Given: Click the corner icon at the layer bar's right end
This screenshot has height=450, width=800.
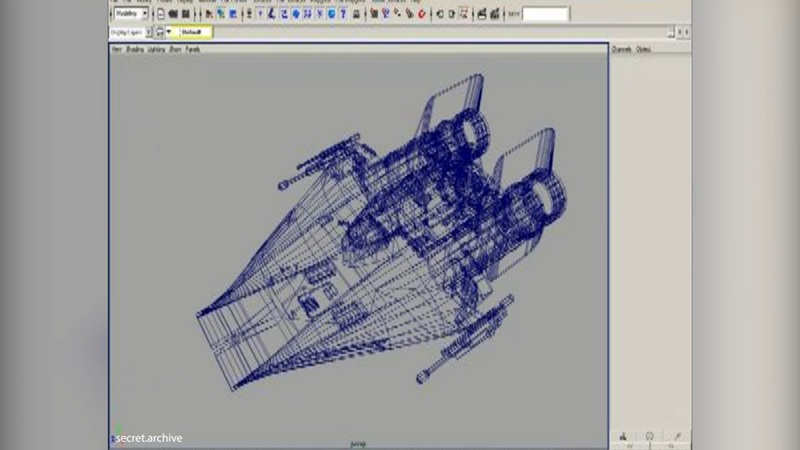Looking at the screenshot, I should pos(670,33).
